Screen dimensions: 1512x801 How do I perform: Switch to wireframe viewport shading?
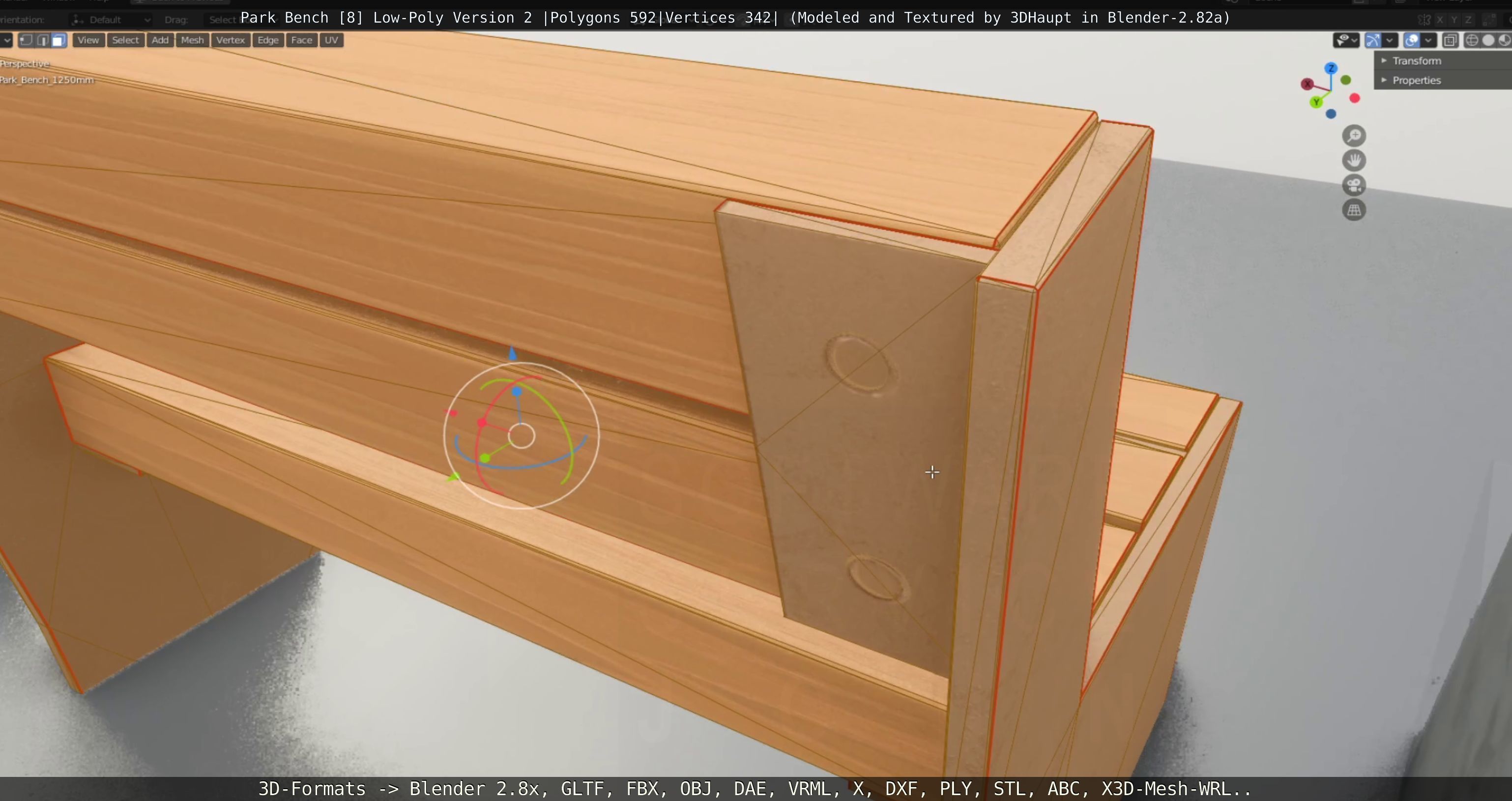pyautogui.click(x=1472, y=40)
